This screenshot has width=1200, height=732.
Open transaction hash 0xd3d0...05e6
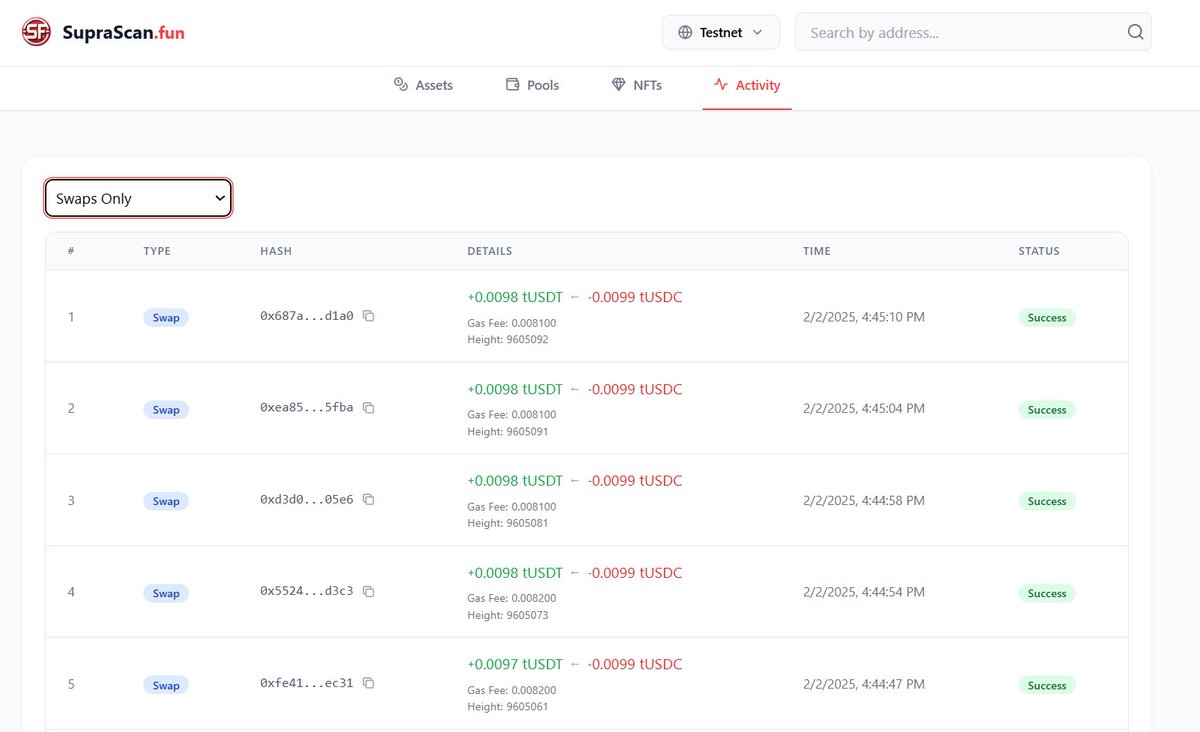pos(307,500)
